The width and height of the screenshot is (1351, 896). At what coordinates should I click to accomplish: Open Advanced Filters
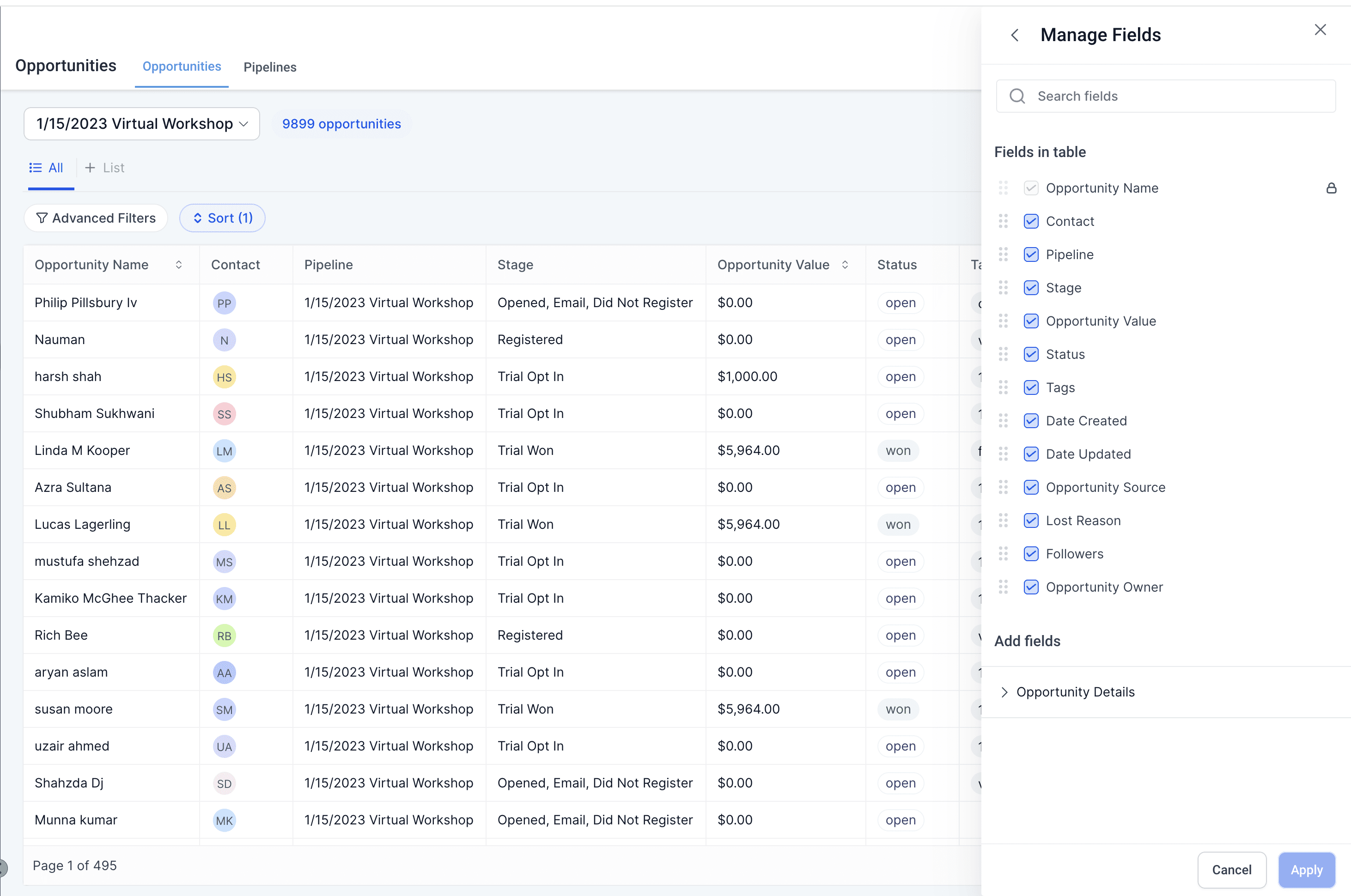click(x=96, y=218)
